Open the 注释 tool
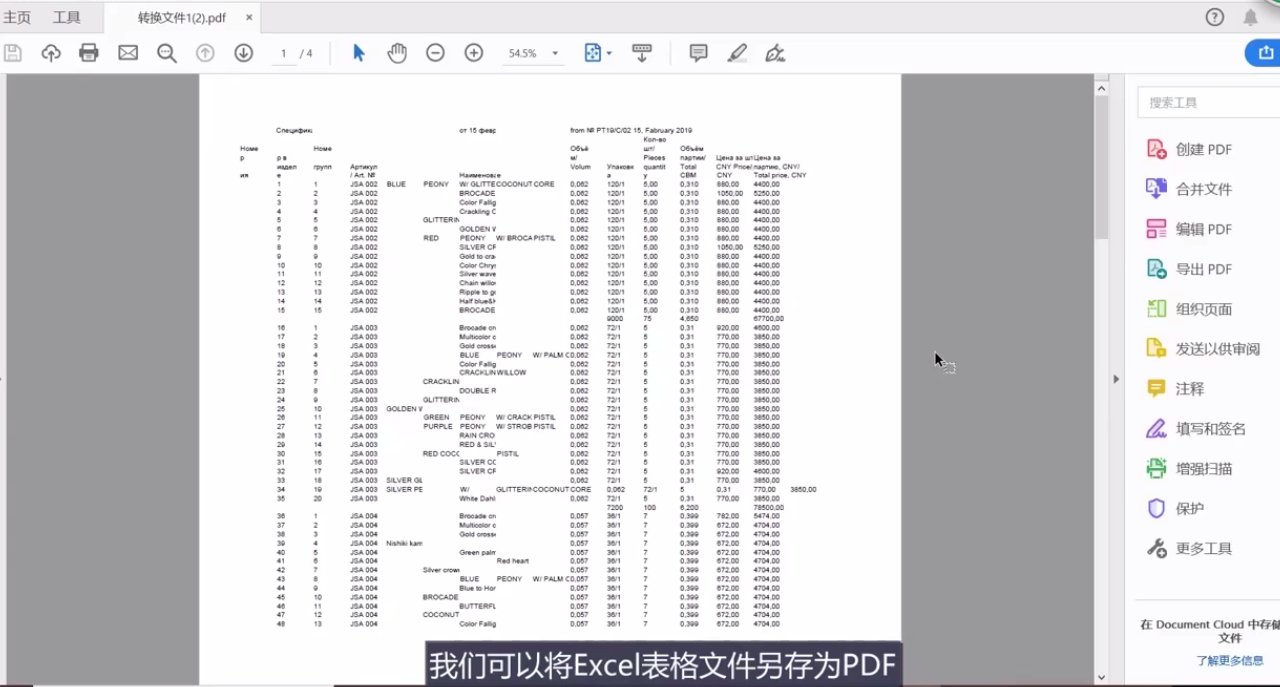This screenshot has width=1280, height=687. [x=1175, y=389]
